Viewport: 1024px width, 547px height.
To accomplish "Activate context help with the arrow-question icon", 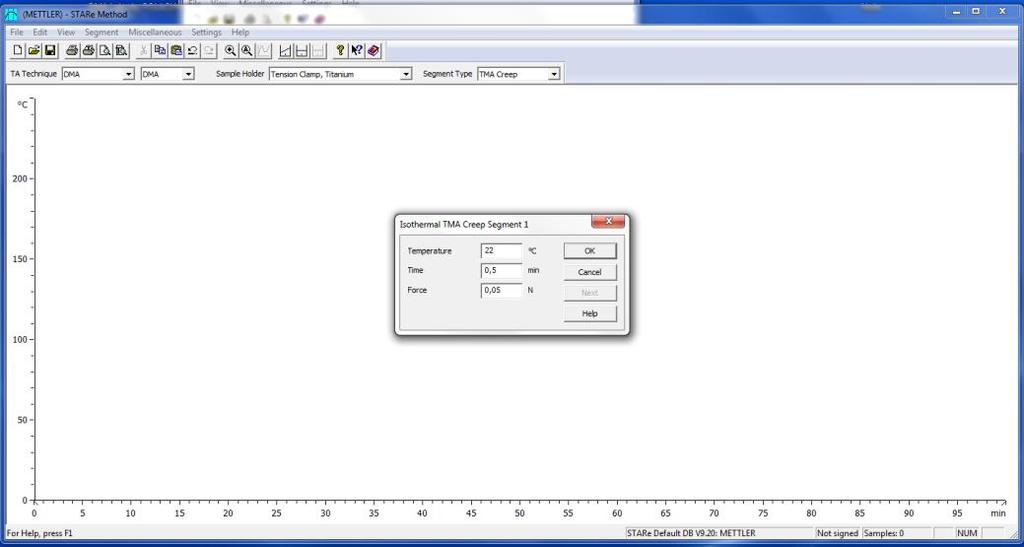I will point(357,50).
